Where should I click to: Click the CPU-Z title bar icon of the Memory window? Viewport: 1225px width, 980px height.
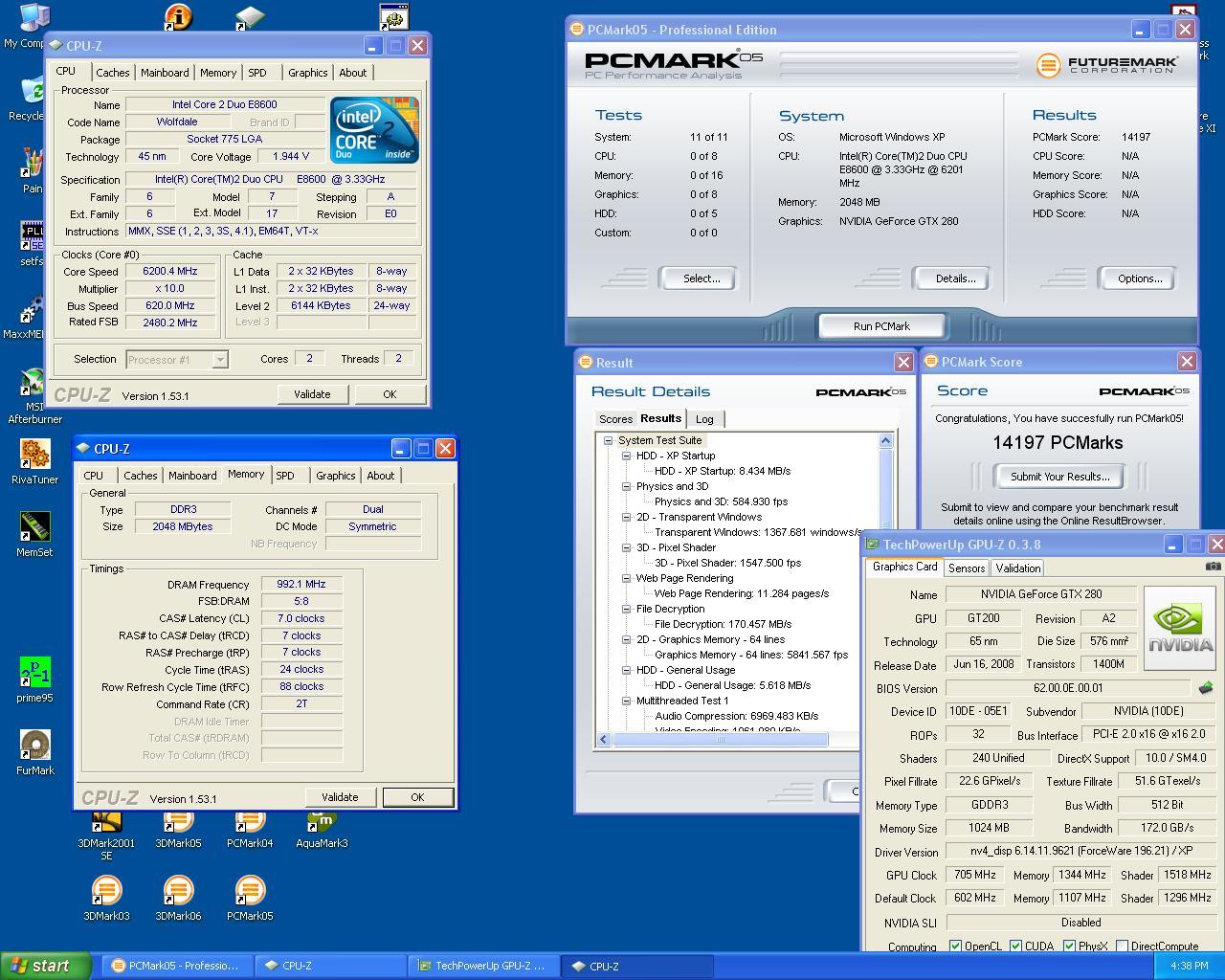pyautogui.click(x=83, y=448)
